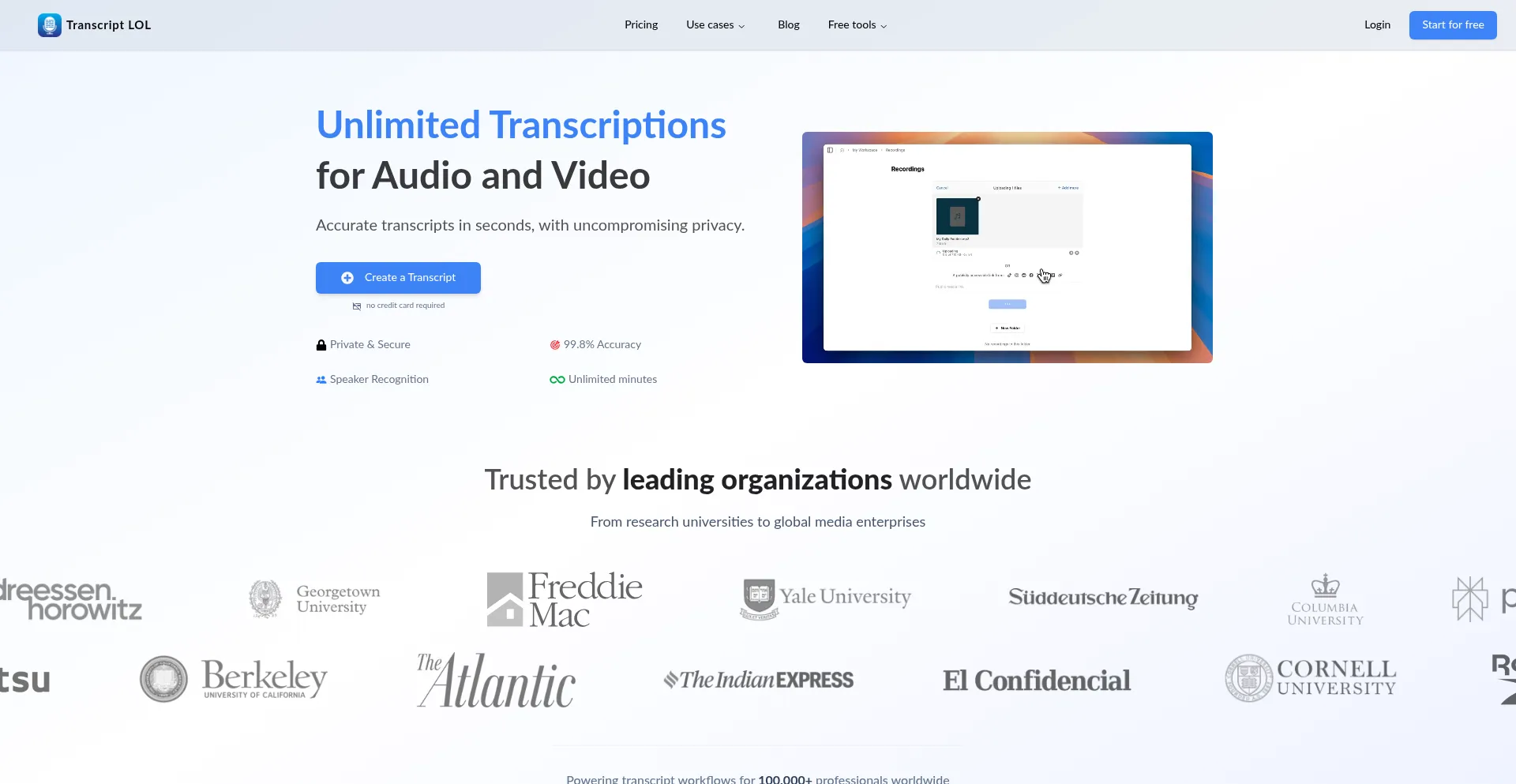Open the Transcript LOL home link text

coord(108,25)
